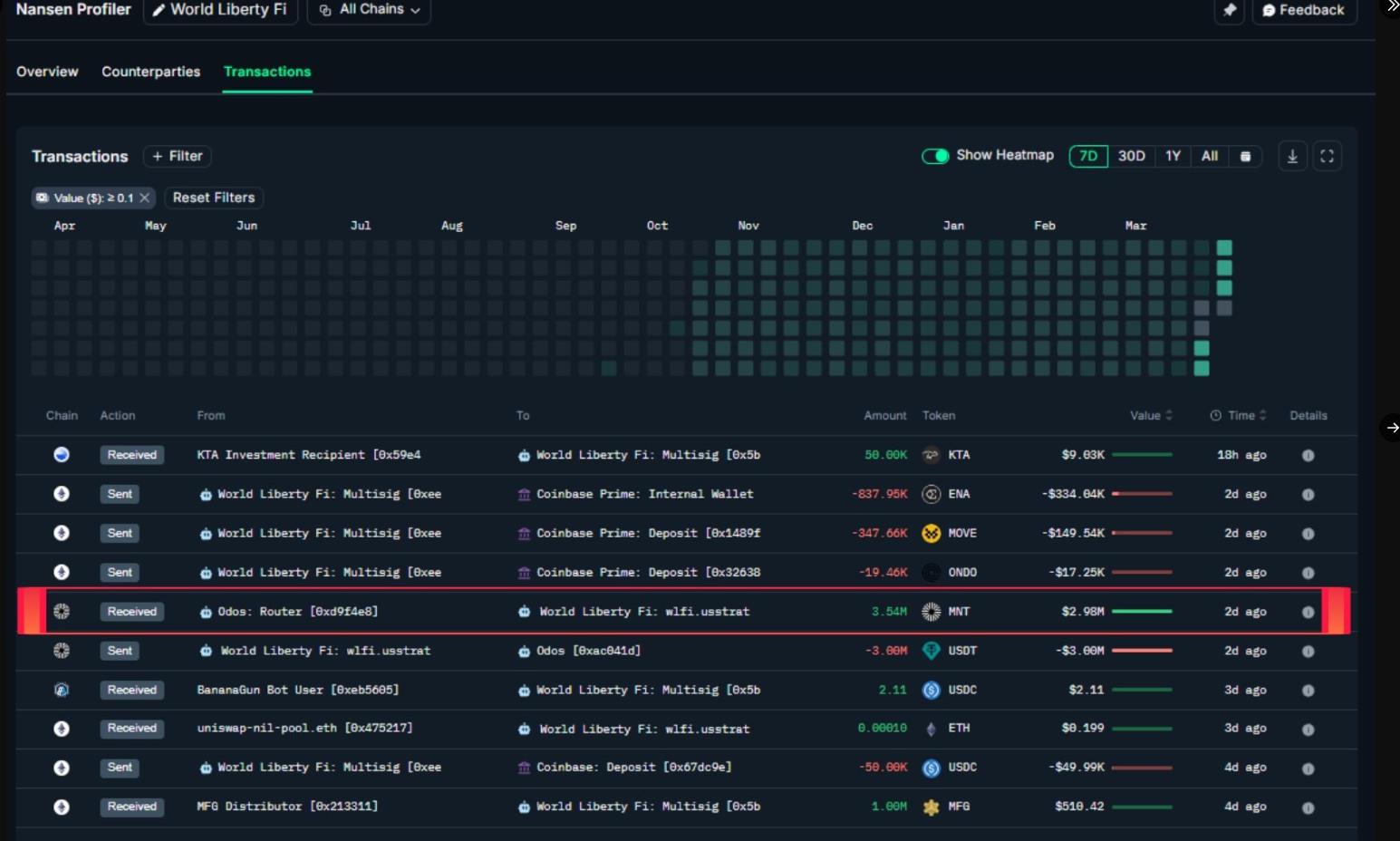The width and height of the screenshot is (1400, 841).
Task: Add a new Filter
Action: click(x=178, y=156)
